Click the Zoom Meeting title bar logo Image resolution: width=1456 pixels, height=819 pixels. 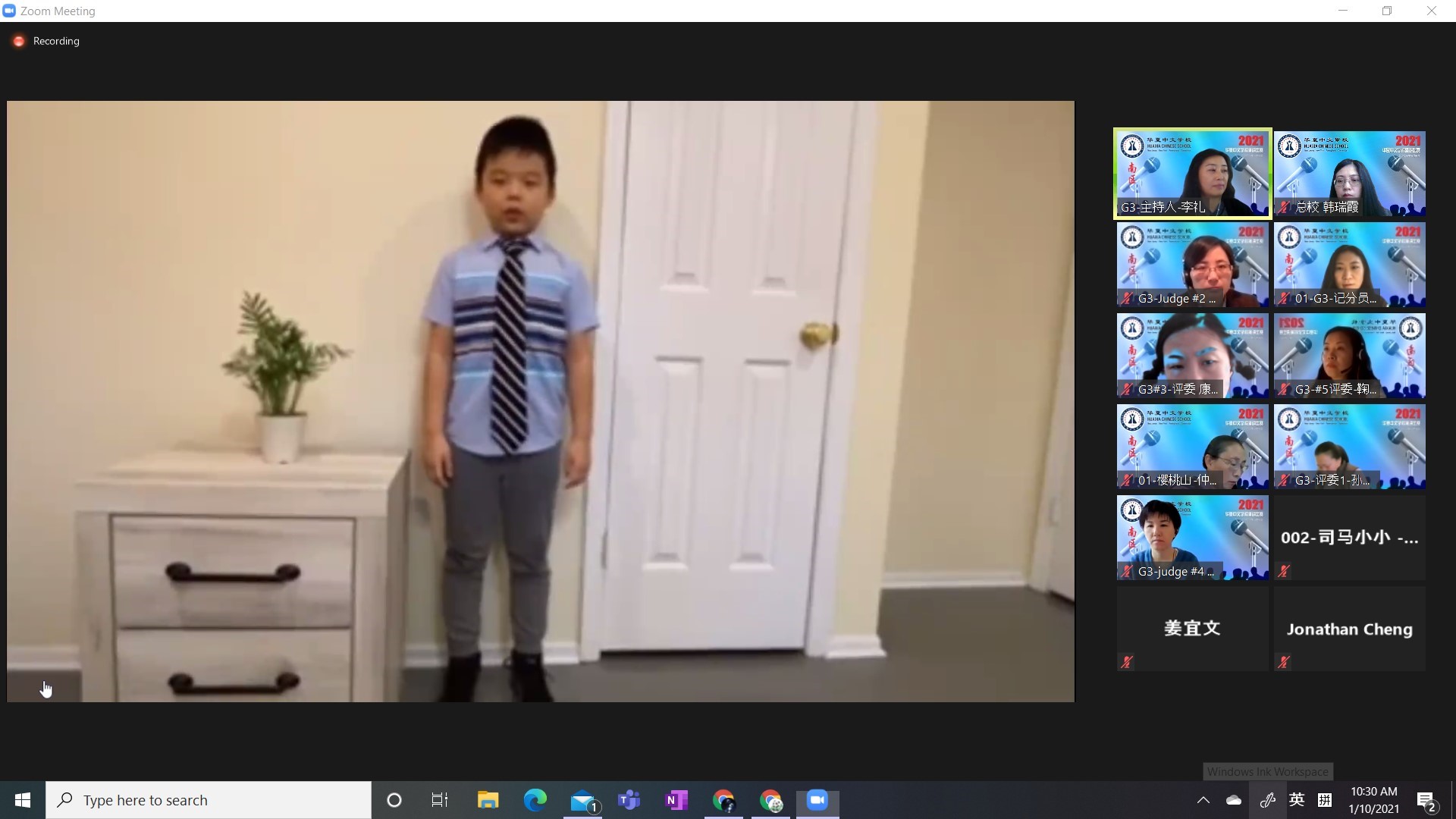tap(9, 11)
